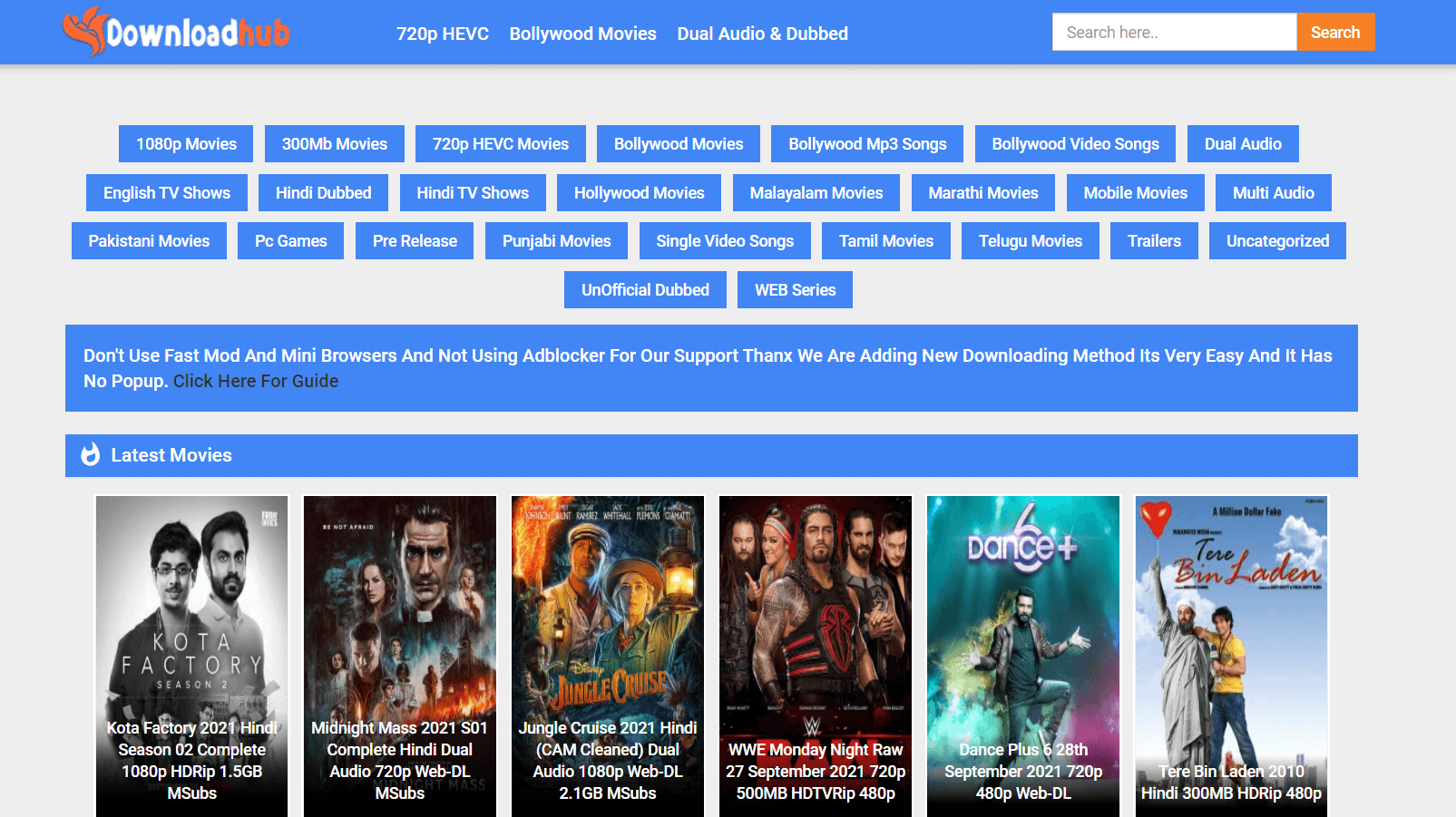The width and height of the screenshot is (1456, 817).
Task: Click the Downloadhub logo
Action: (176, 32)
